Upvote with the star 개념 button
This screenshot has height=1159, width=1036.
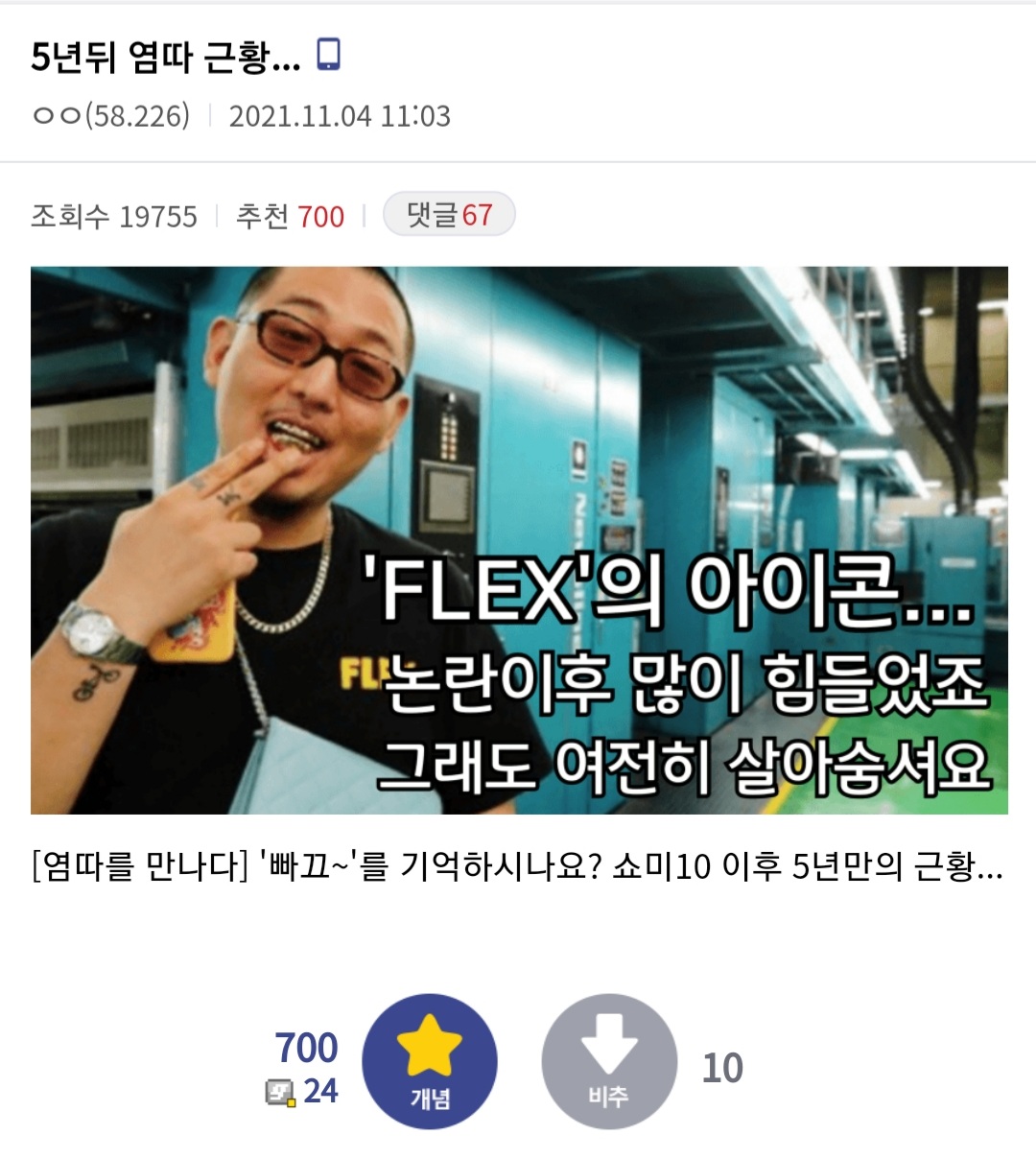430,1061
